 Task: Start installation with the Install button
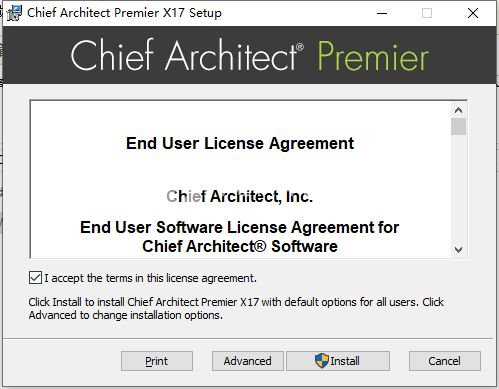click(338, 361)
